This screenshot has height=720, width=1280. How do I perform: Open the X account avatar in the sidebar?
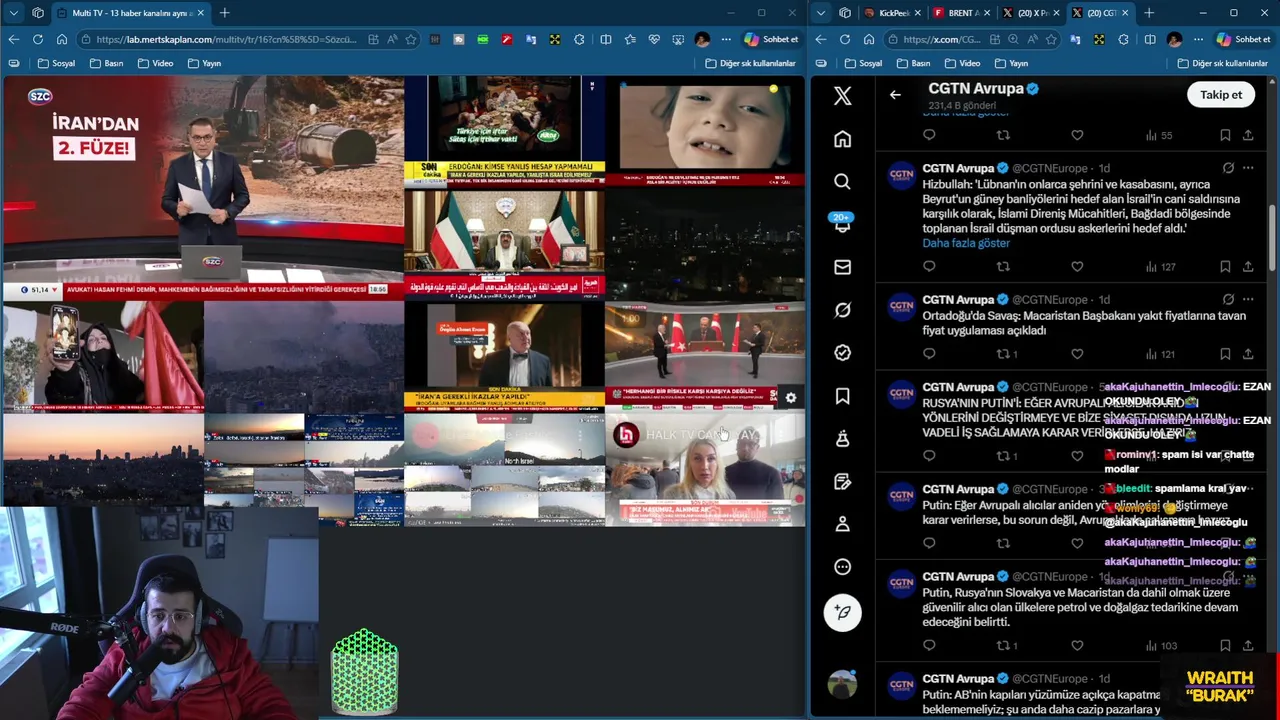(842, 684)
